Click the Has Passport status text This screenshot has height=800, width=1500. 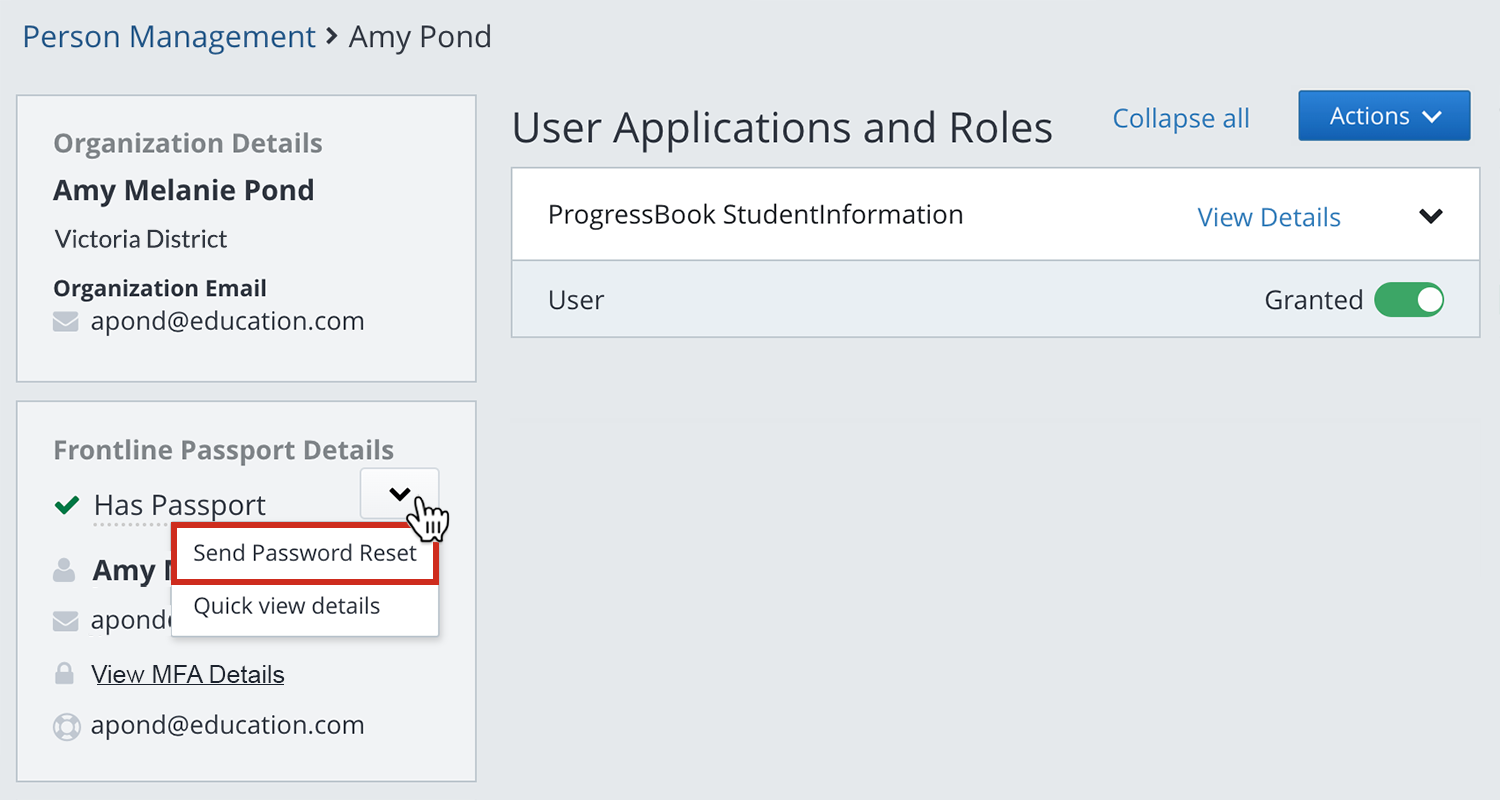click(180, 506)
